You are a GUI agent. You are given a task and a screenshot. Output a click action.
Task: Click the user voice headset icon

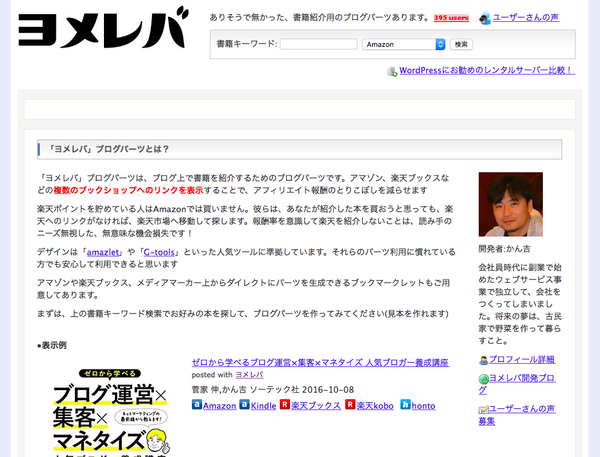pyautogui.click(x=485, y=18)
